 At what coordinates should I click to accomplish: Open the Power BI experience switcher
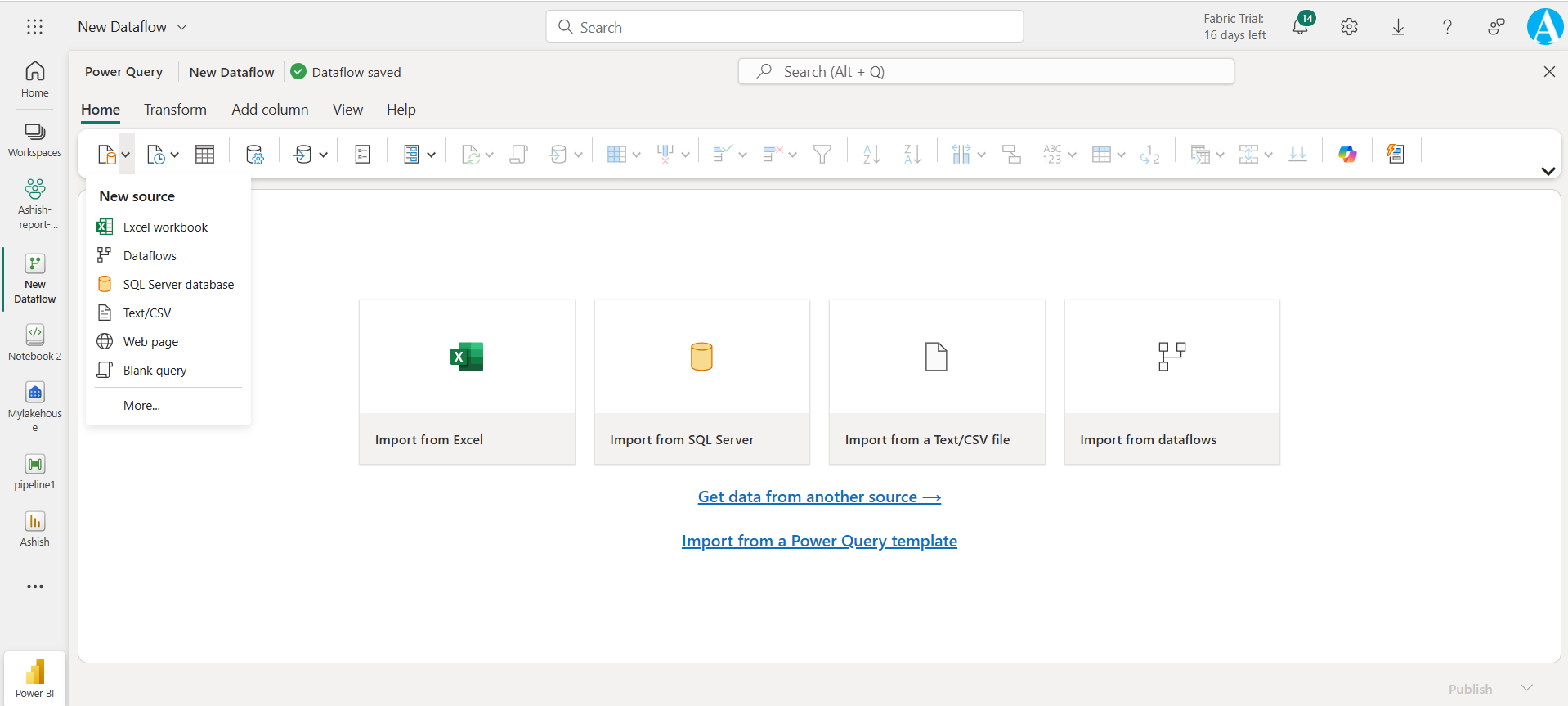coord(35,678)
